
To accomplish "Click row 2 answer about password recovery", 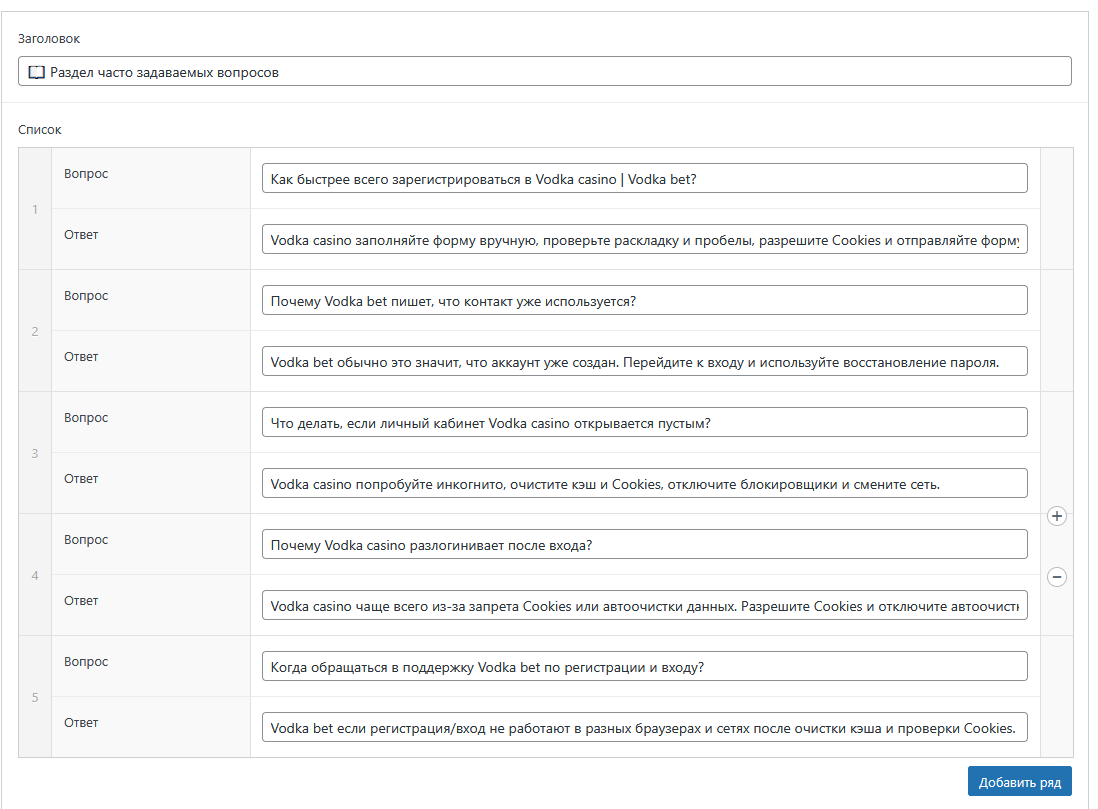I will click(x=644, y=362).
